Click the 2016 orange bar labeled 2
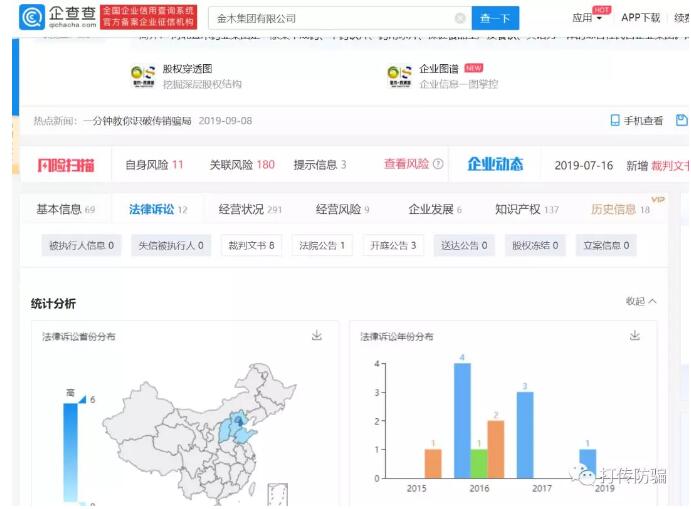 [496, 450]
